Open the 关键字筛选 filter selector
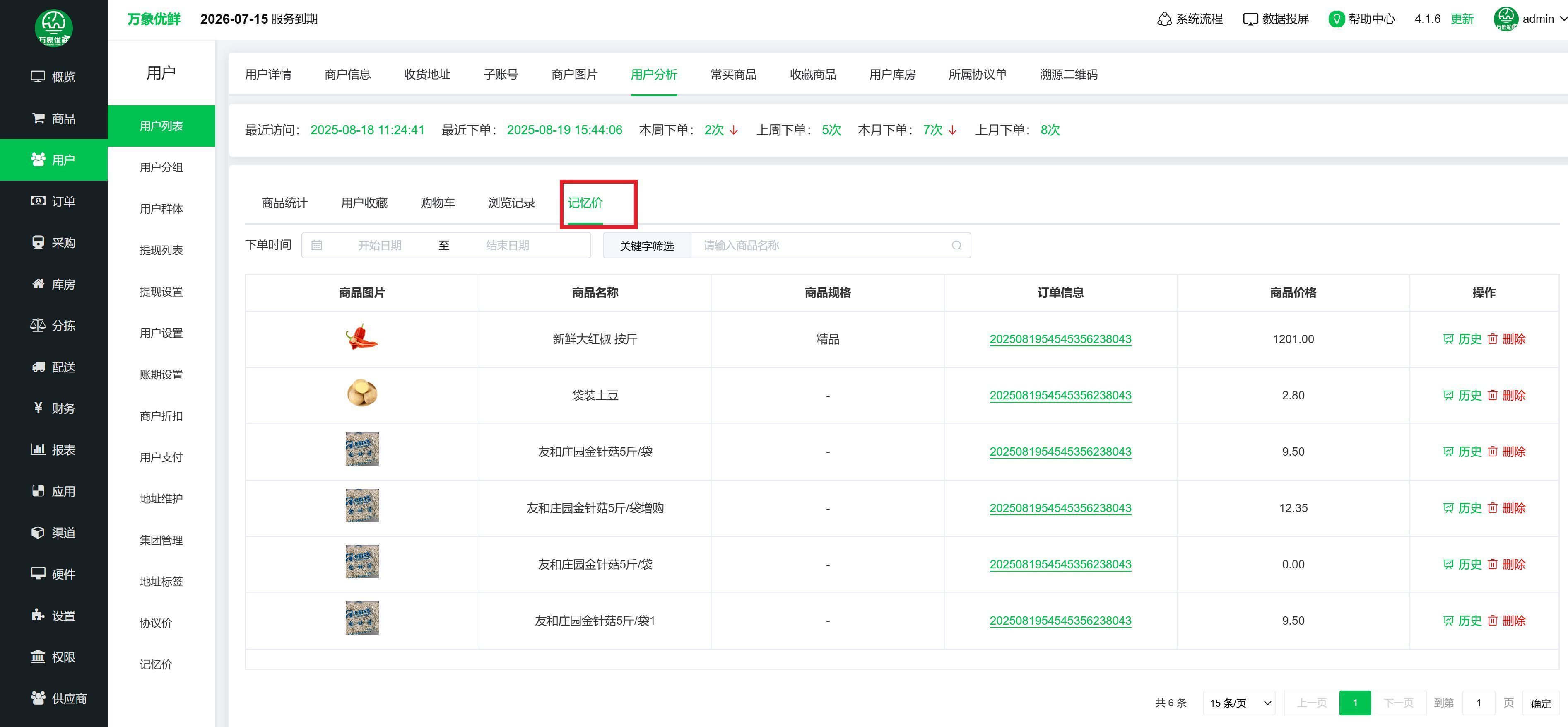The height and width of the screenshot is (727, 1568). [646, 245]
